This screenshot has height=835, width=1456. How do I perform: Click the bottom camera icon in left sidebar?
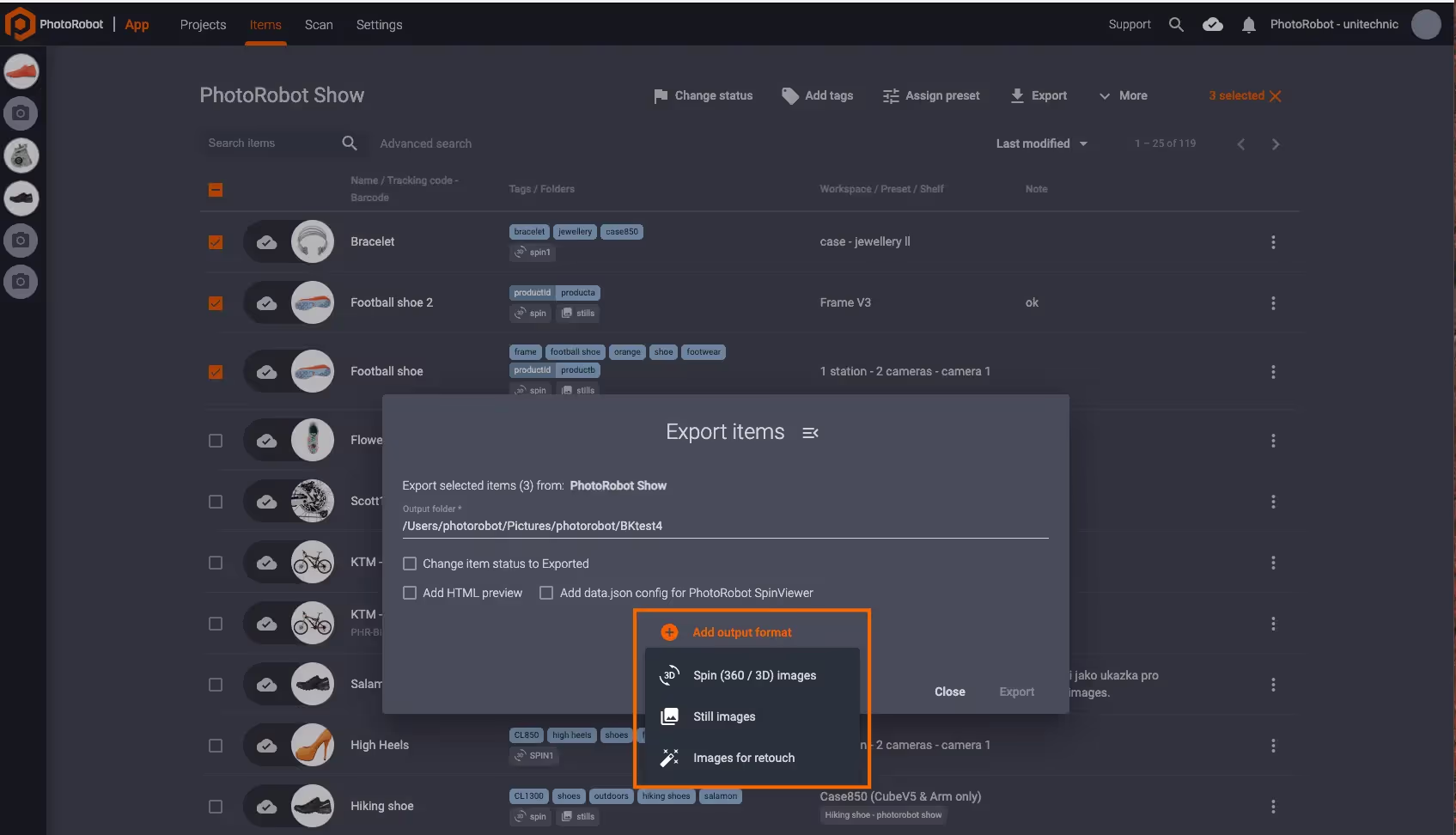click(x=21, y=282)
